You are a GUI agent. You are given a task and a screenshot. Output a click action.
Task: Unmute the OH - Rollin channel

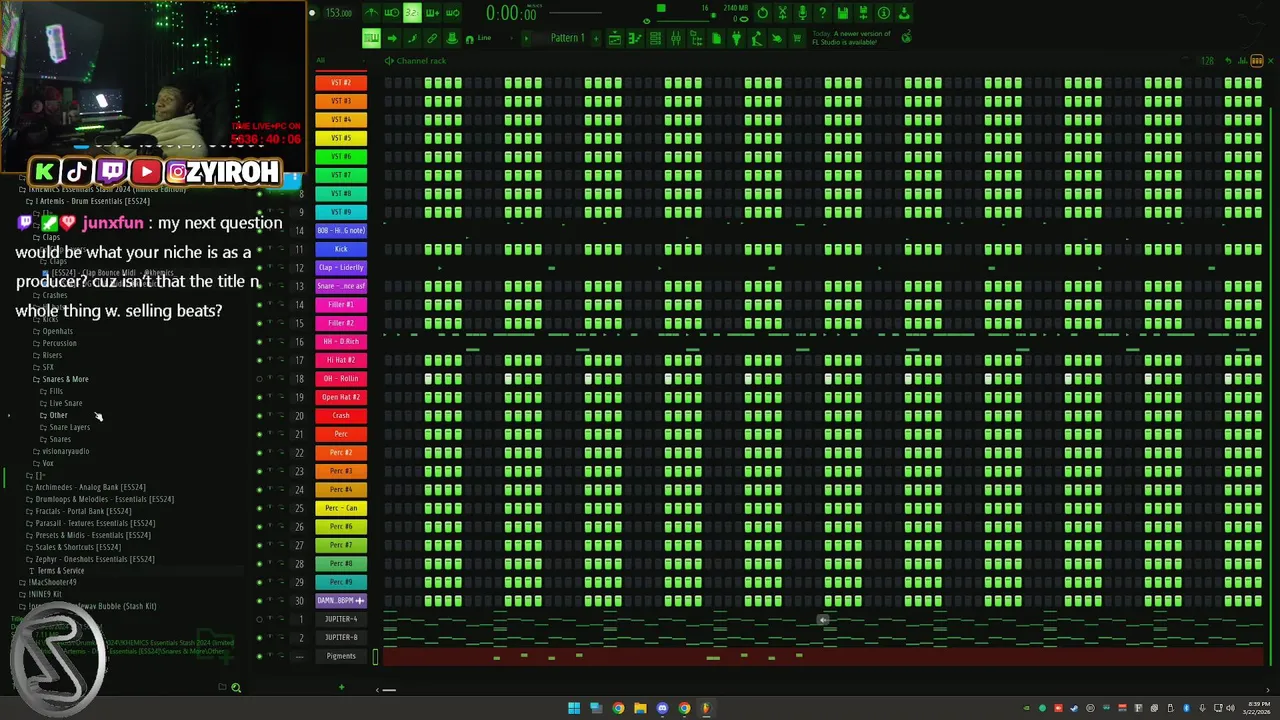pyautogui.click(x=260, y=379)
